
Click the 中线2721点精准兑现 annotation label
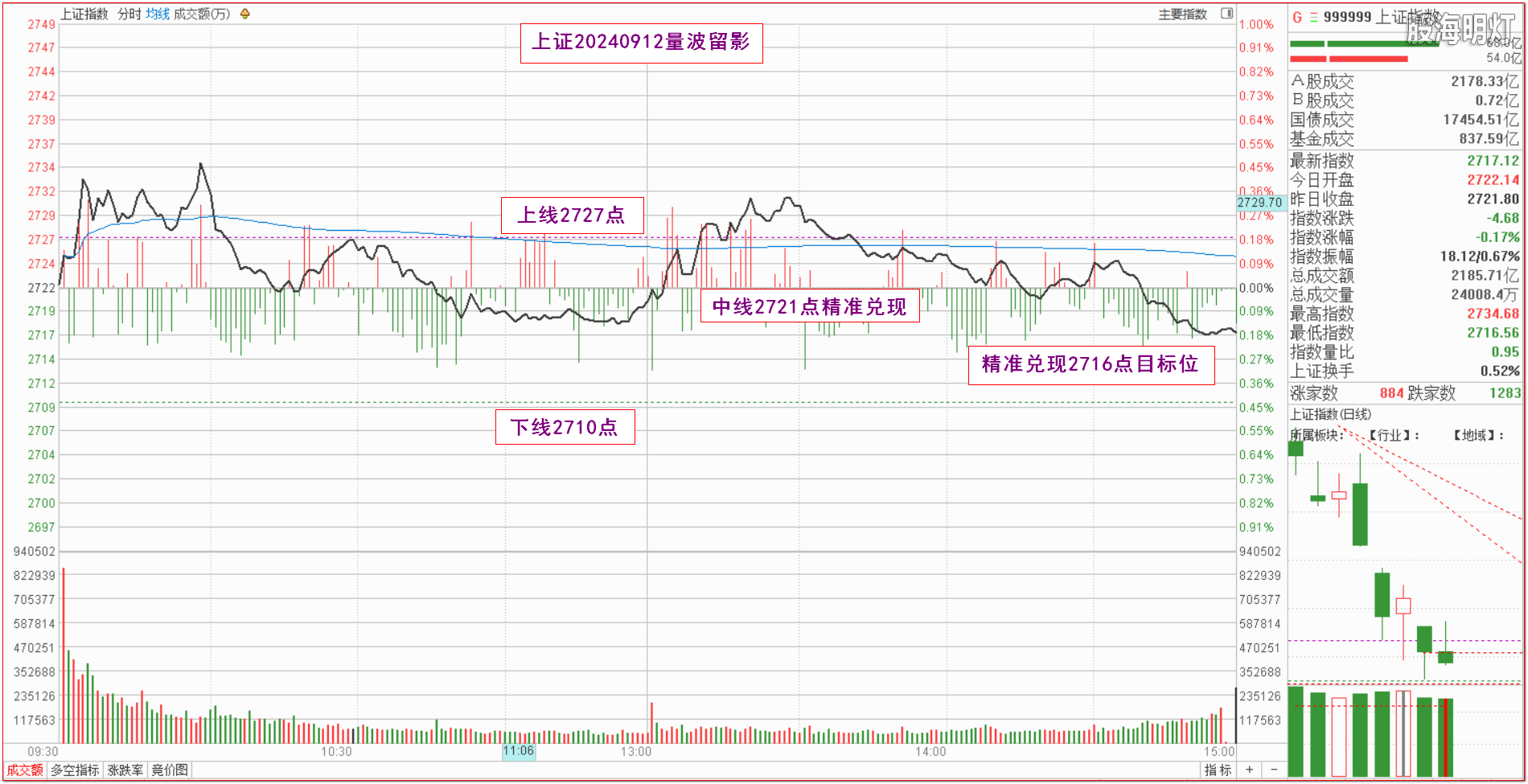click(810, 306)
